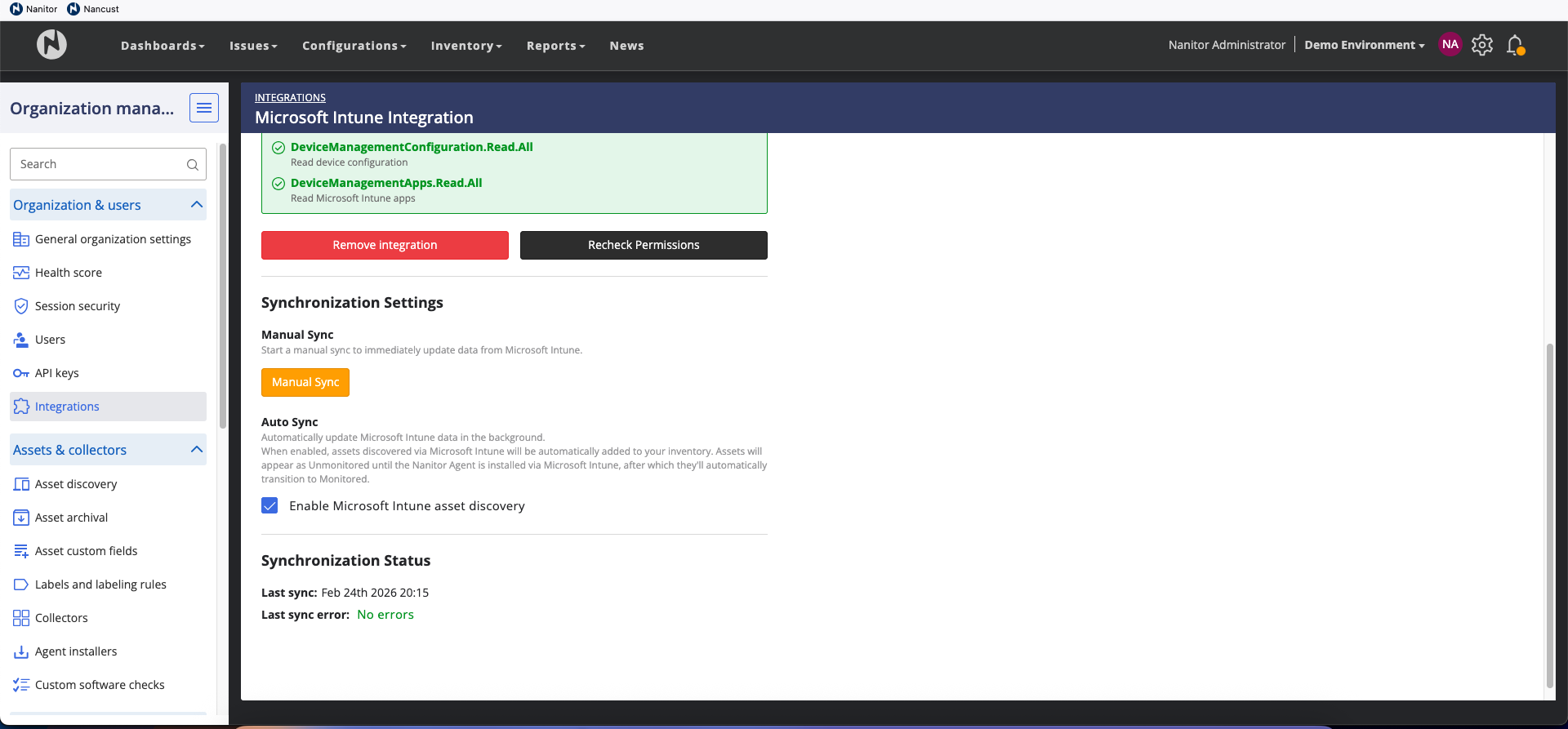
Task: Click the Remove integration button
Action: pos(385,245)
